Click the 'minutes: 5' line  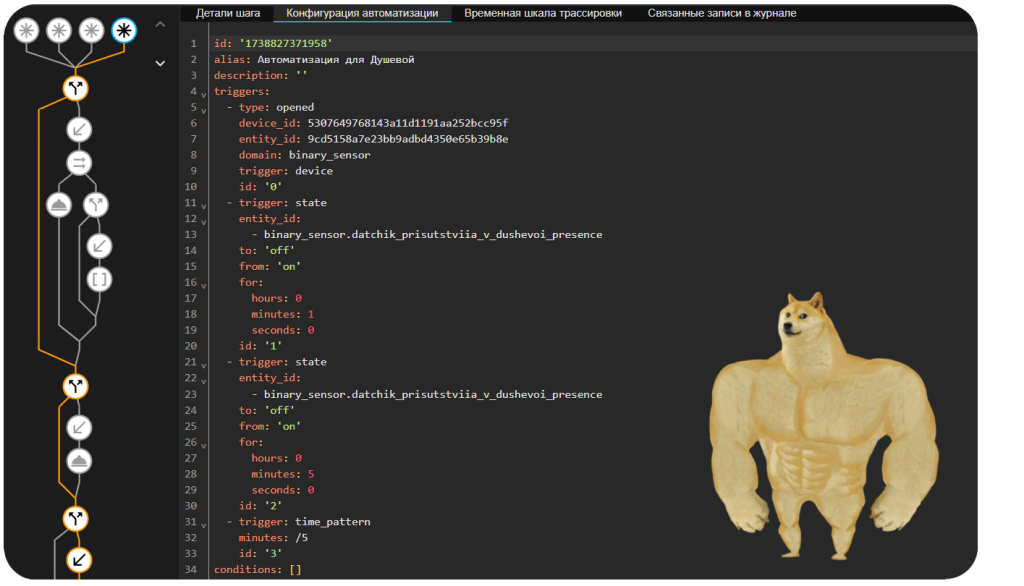click(283, 474)
